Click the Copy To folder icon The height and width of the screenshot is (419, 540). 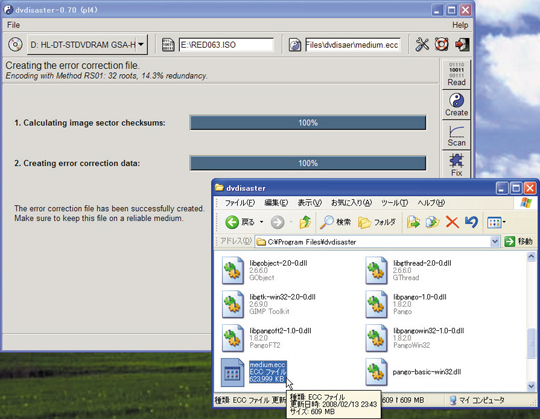(x=433, y=222)
